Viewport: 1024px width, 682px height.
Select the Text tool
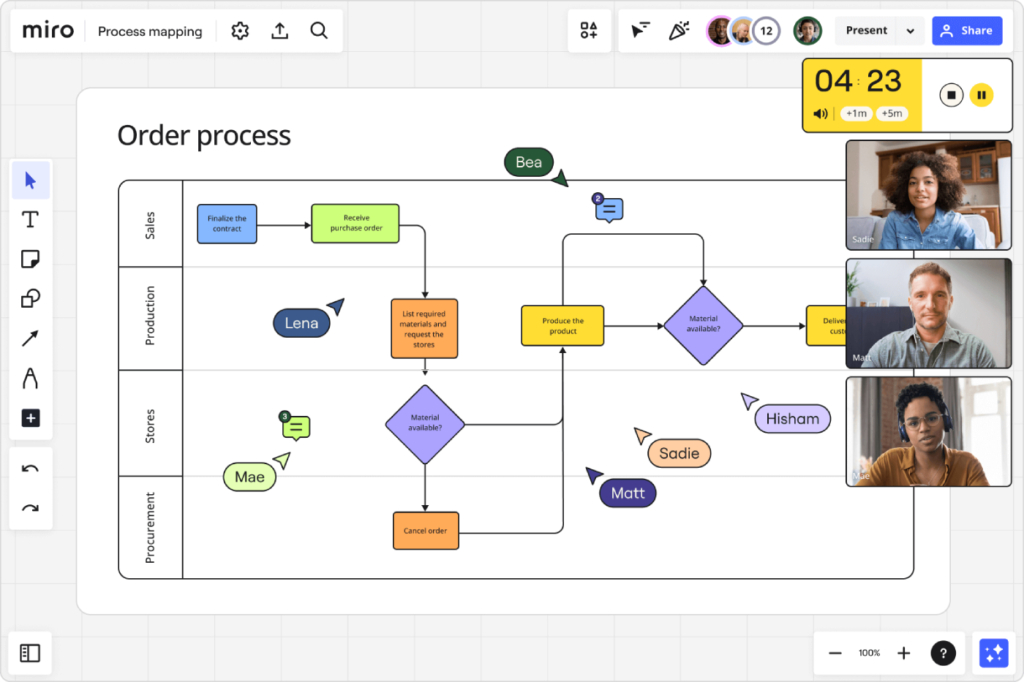(x=30, y=219)
